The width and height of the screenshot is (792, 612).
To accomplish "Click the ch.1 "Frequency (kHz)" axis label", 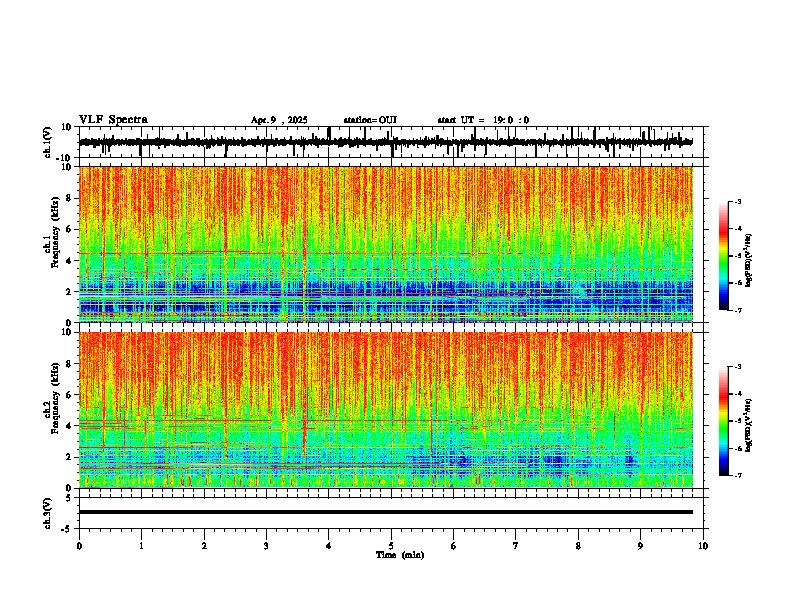I will (x=55, y=233).
